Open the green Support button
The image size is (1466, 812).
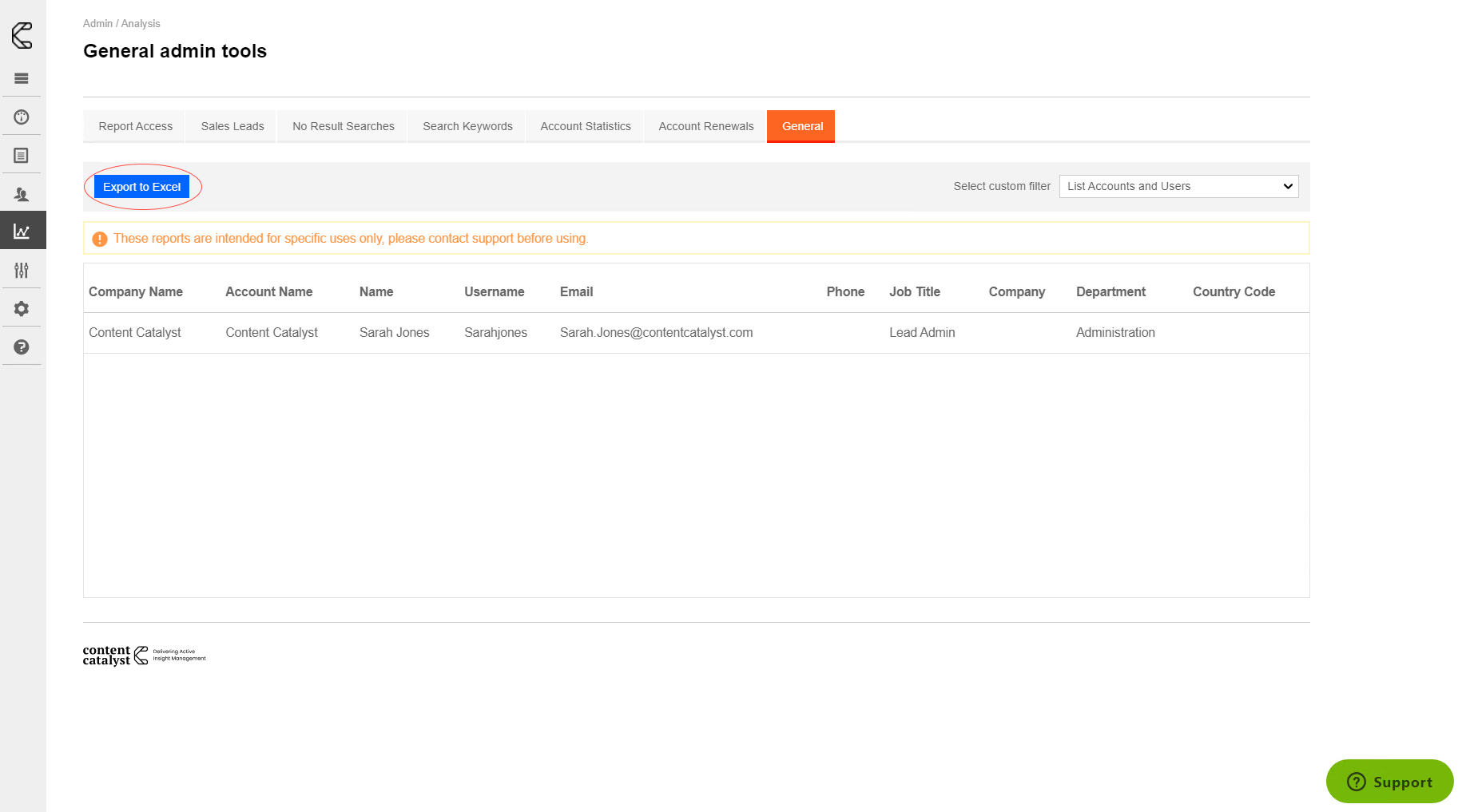pos(1389,782)
